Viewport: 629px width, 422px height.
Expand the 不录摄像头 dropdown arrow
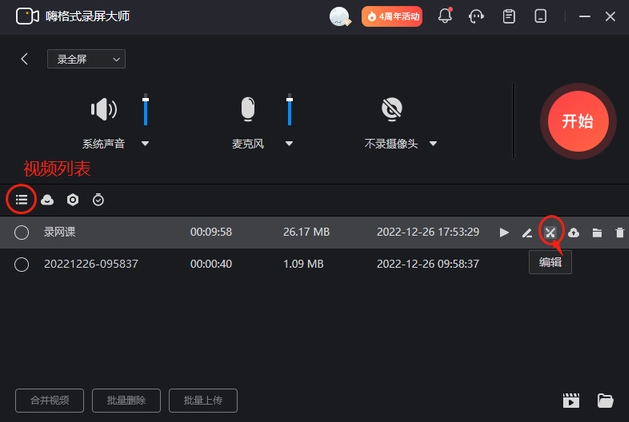pos(433,143)
